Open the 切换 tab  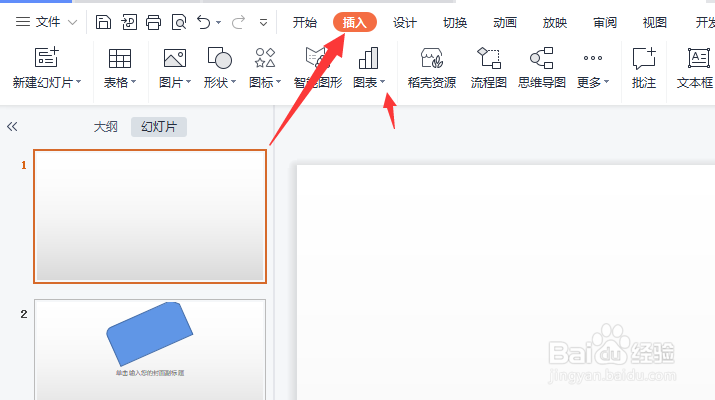point(455,22)
